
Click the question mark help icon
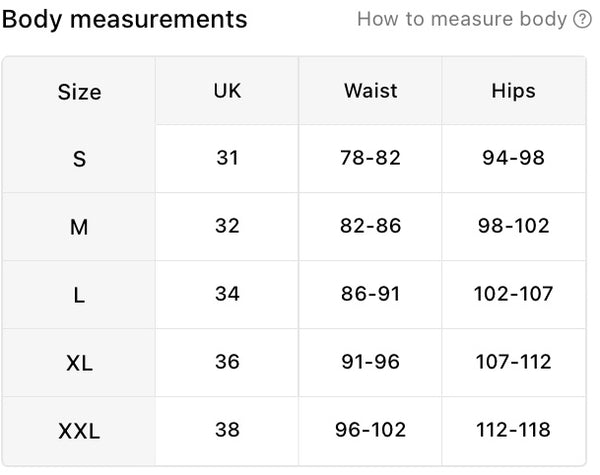tap(583, 19)
